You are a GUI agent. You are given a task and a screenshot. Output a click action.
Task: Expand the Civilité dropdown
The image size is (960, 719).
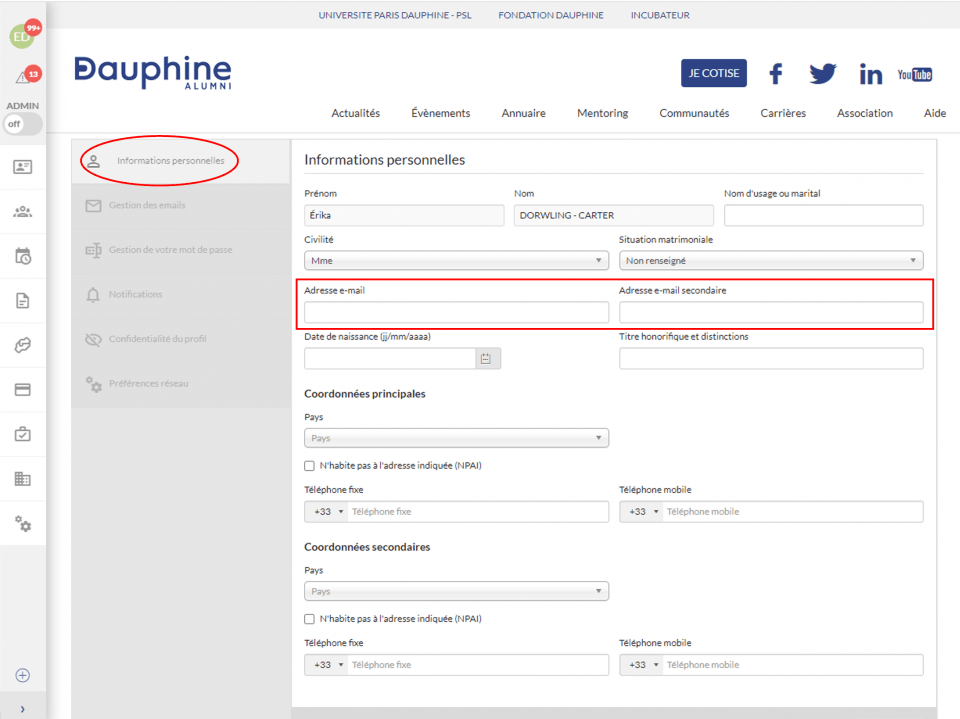coord(456,260)
